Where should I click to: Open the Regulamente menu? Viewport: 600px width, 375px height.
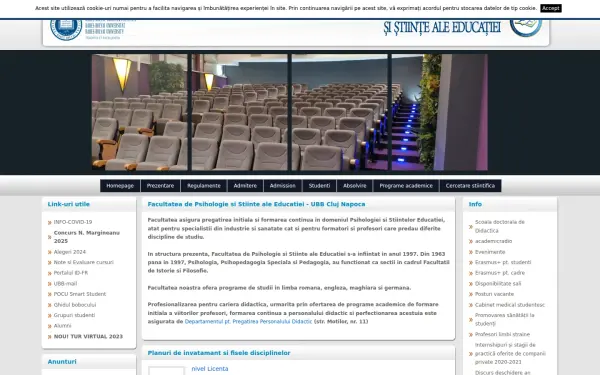pyautogui.click(x=204, y=186)
